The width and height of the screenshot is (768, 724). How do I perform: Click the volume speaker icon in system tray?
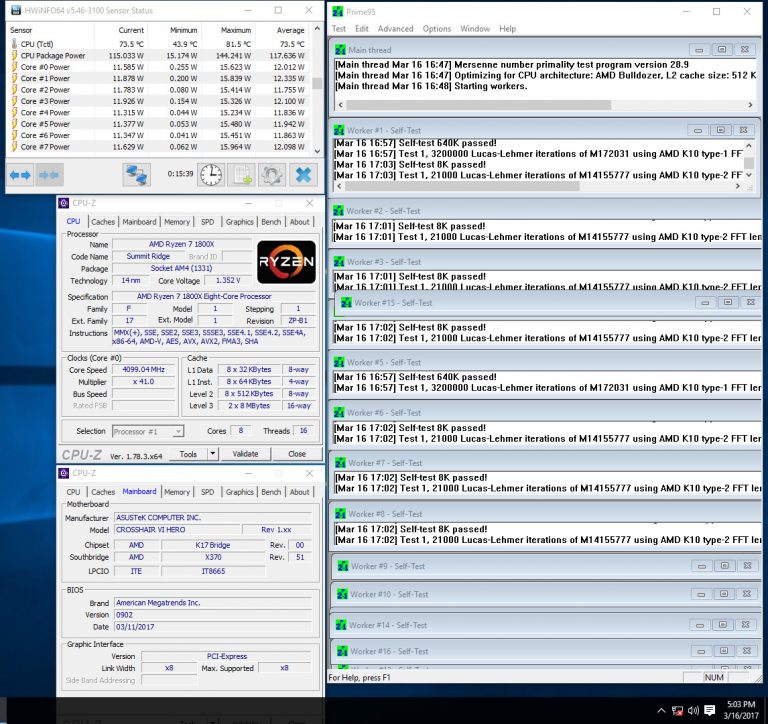(x=694, y=711)
